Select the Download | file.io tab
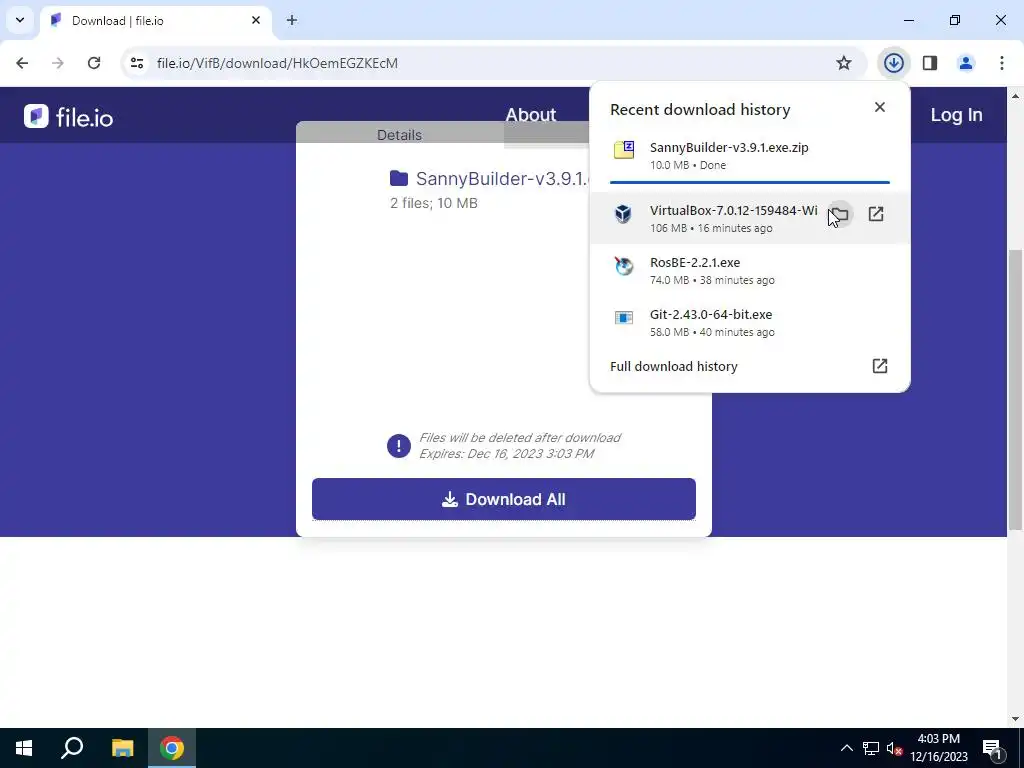This screenshot has width=1024, height=768. click(x=155, y=21)
